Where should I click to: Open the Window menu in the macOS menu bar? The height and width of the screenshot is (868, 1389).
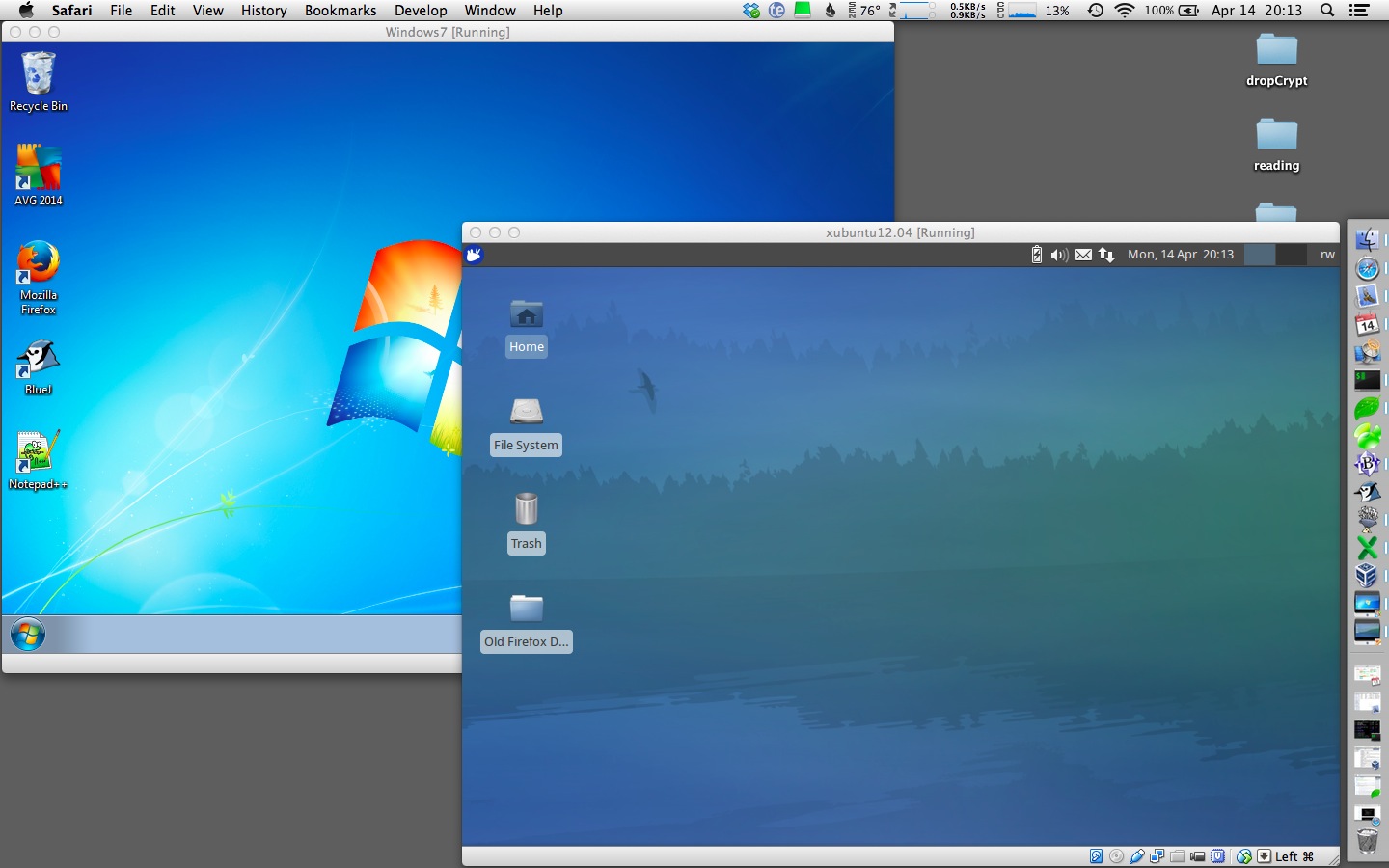coord(490,11)
